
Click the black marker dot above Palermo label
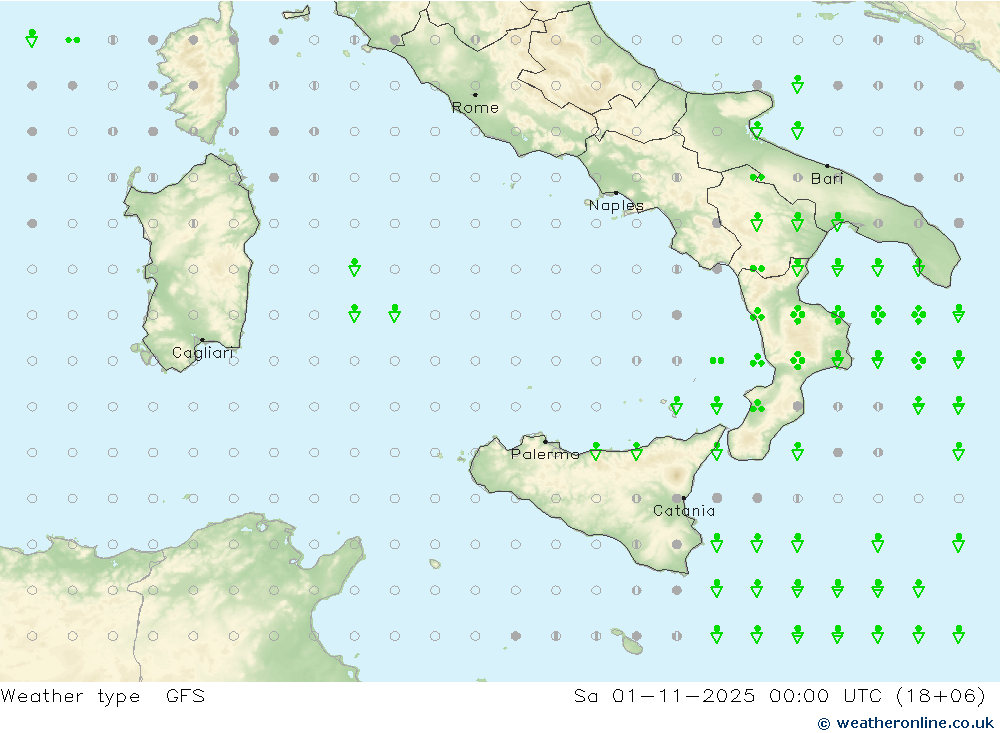pos(545,441)
